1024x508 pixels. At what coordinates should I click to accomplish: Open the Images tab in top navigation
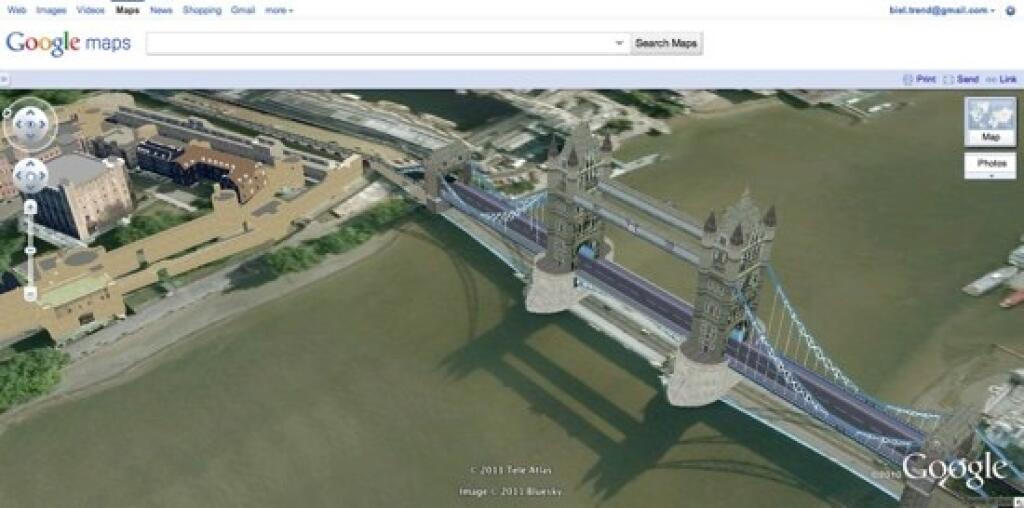tap(52, 10)
